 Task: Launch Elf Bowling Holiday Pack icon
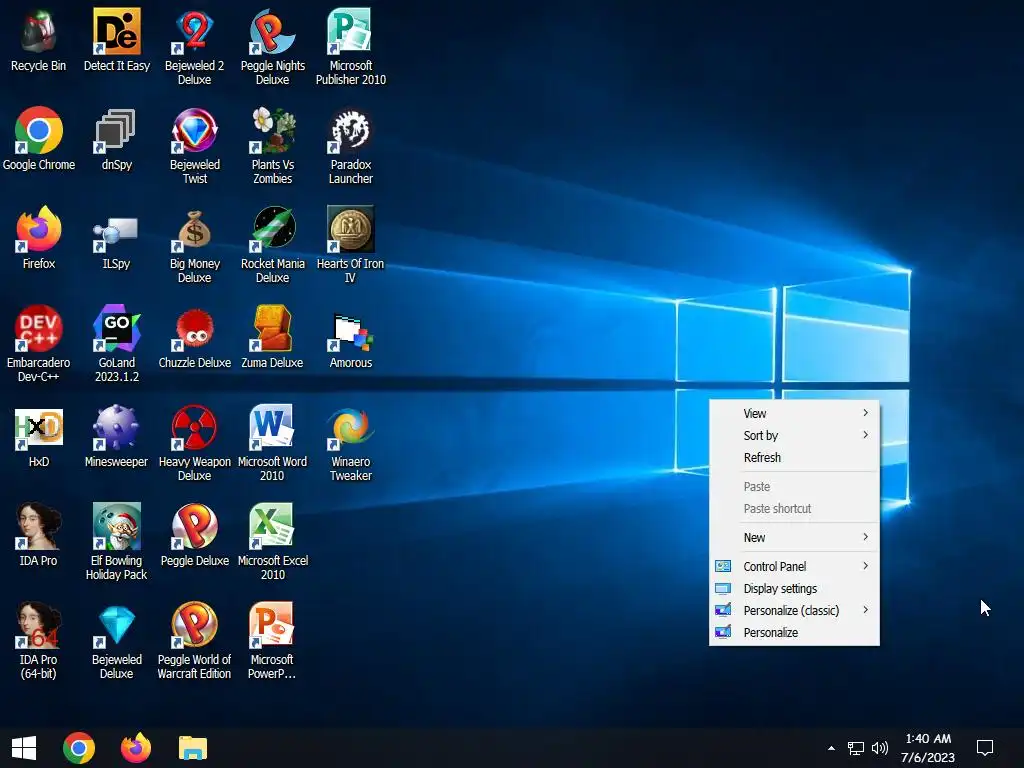pyautogui.click(x=116, y=542)
